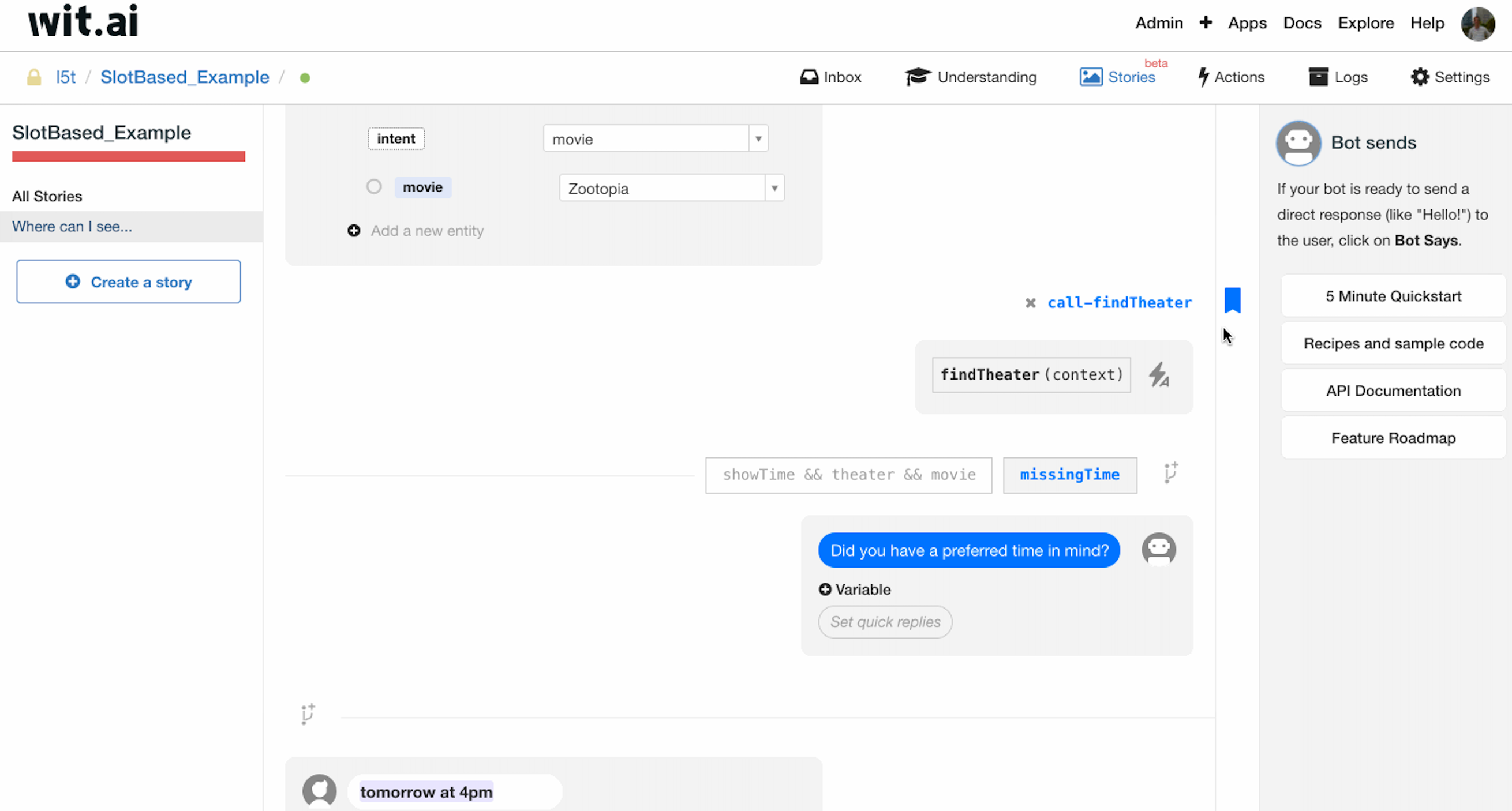
Task: Go to the Settings tab
Action: [x=1450, y=77]
